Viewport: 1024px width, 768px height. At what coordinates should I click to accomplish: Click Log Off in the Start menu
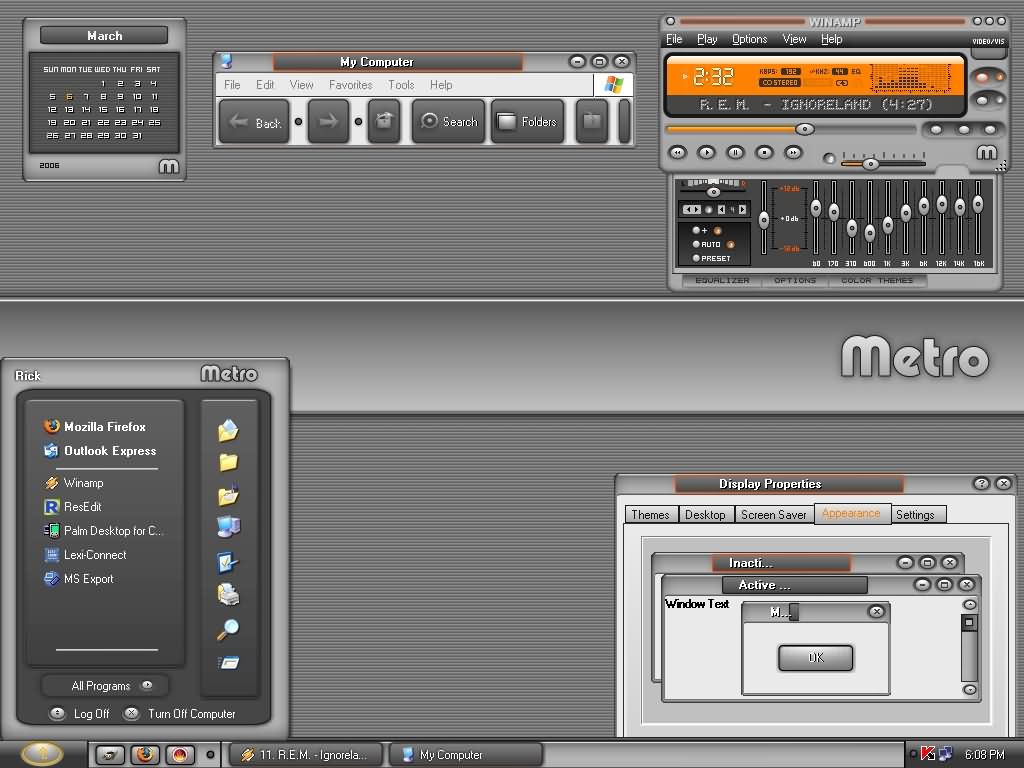point(80,714)
